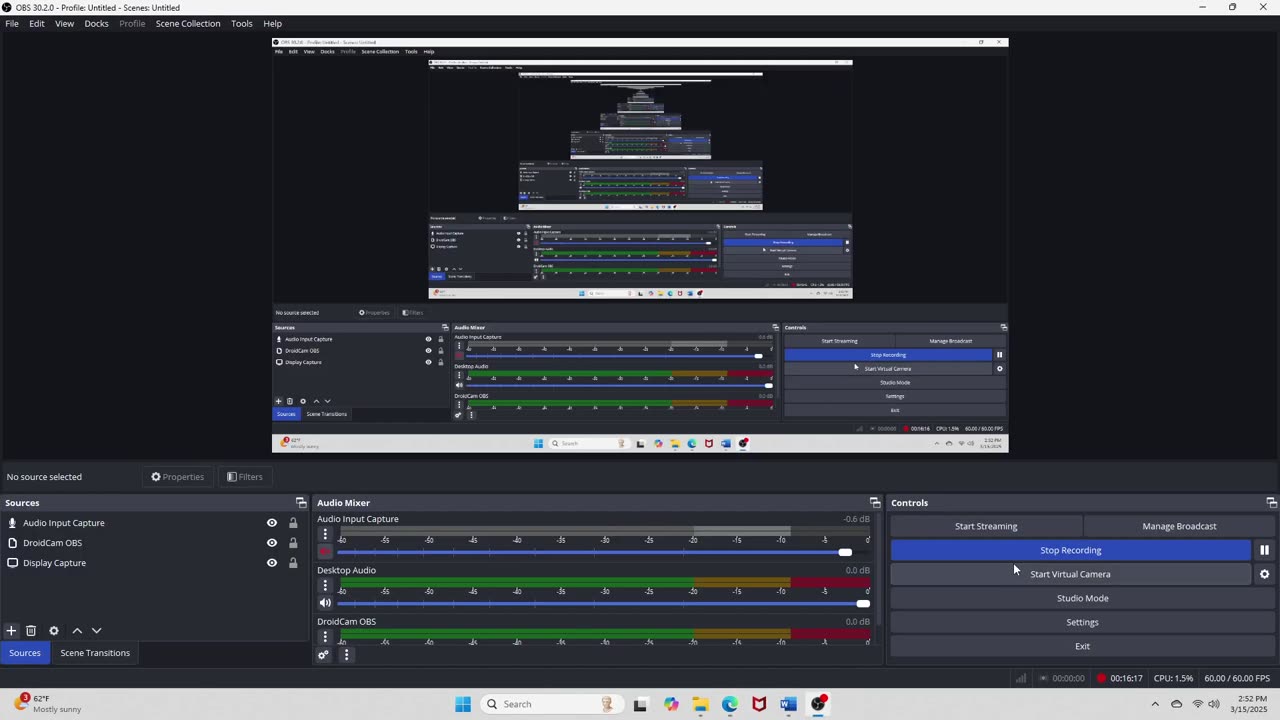Select the Audio Input Capture source row

tap(154, 523)
